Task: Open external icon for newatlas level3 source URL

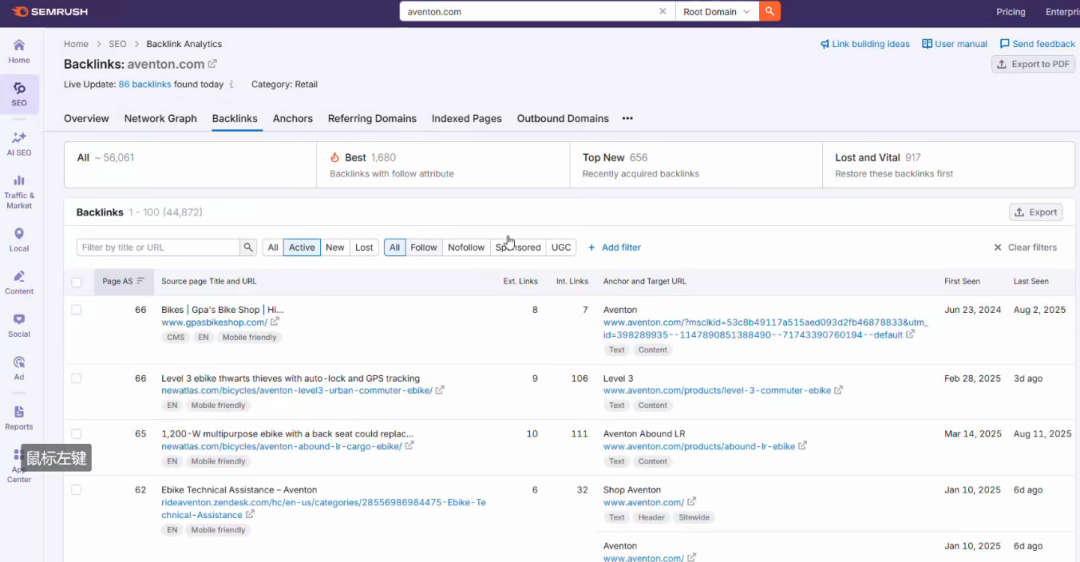Action: click(x=439, y=390)
